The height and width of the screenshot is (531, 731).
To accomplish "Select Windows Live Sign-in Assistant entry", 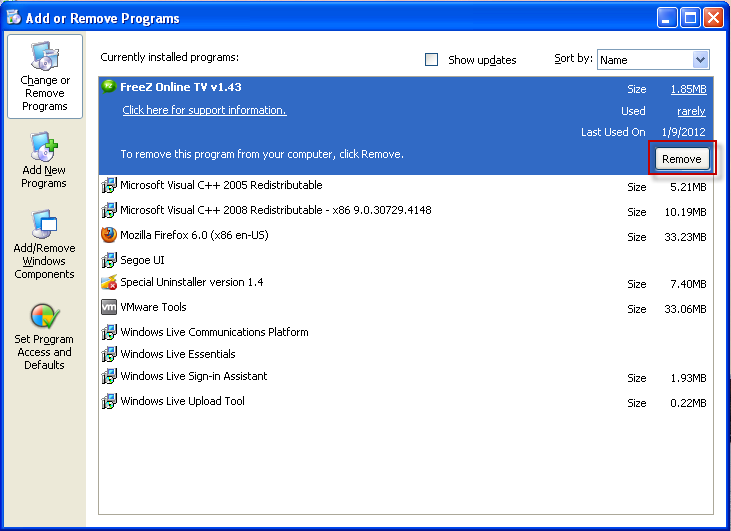I will 406,377.
